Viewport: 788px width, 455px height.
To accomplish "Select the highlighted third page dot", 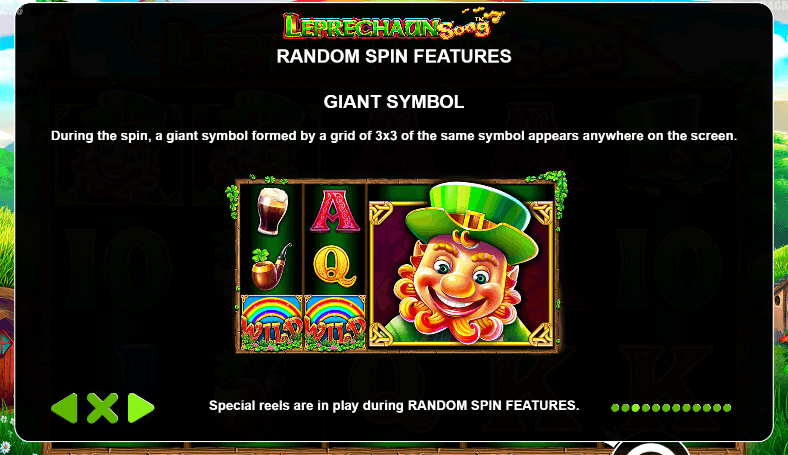I will pos(635,408).
